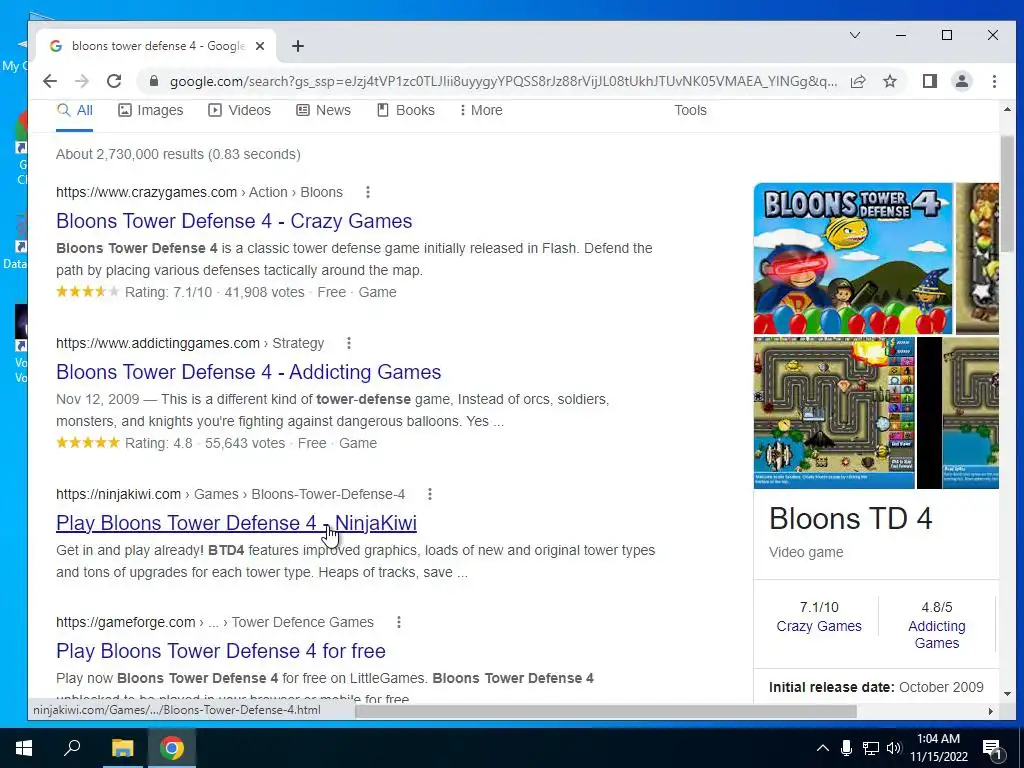Switch to Books results
The width and height of the screenshot is (1024, 768).
pyautogui.click(x=406, y=110)
